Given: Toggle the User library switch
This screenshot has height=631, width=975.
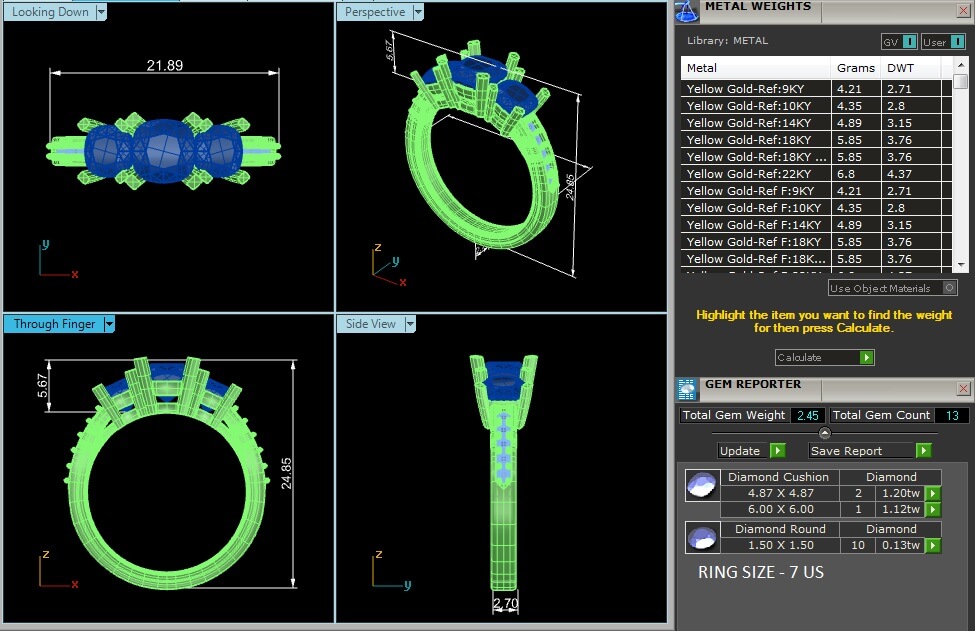Looking at the screenshot, I should (x=955, y=42).
